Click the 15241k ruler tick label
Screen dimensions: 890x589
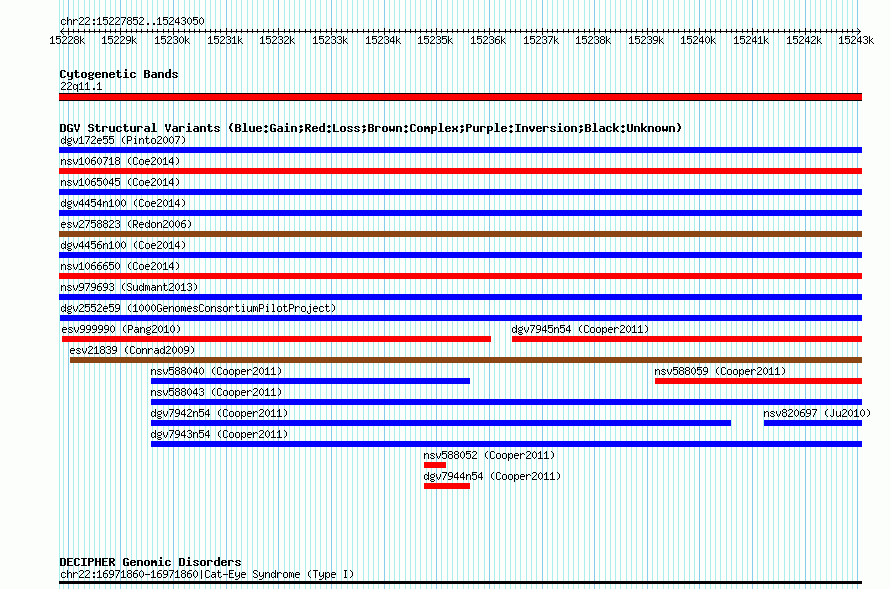[751, 41]
